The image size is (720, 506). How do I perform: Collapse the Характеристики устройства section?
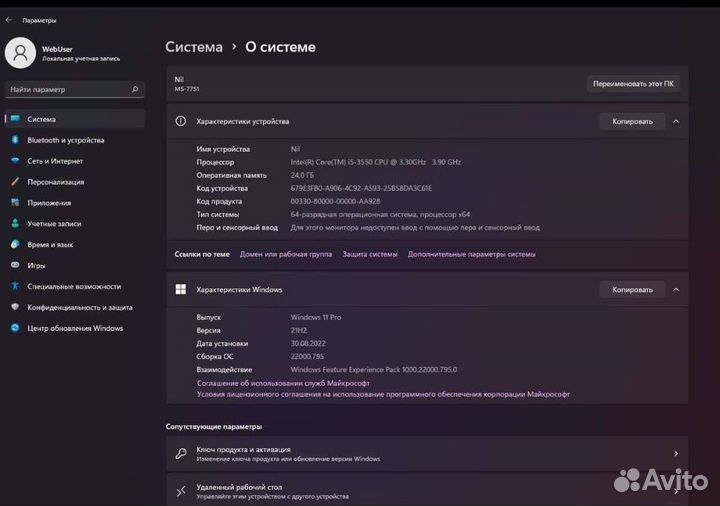[676, 121]
